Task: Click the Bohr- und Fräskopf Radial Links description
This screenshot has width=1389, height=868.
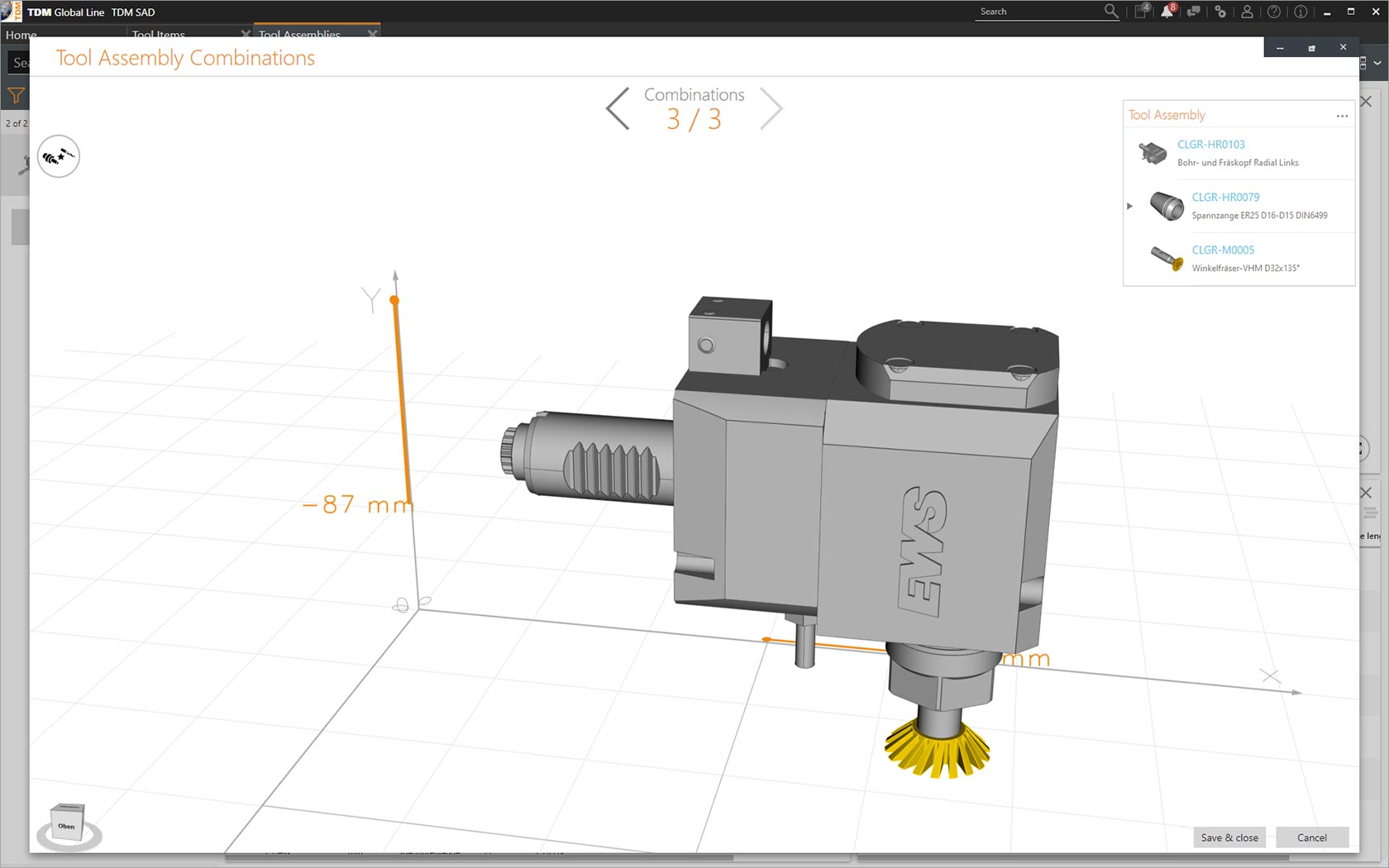Action: point(1238,163)
